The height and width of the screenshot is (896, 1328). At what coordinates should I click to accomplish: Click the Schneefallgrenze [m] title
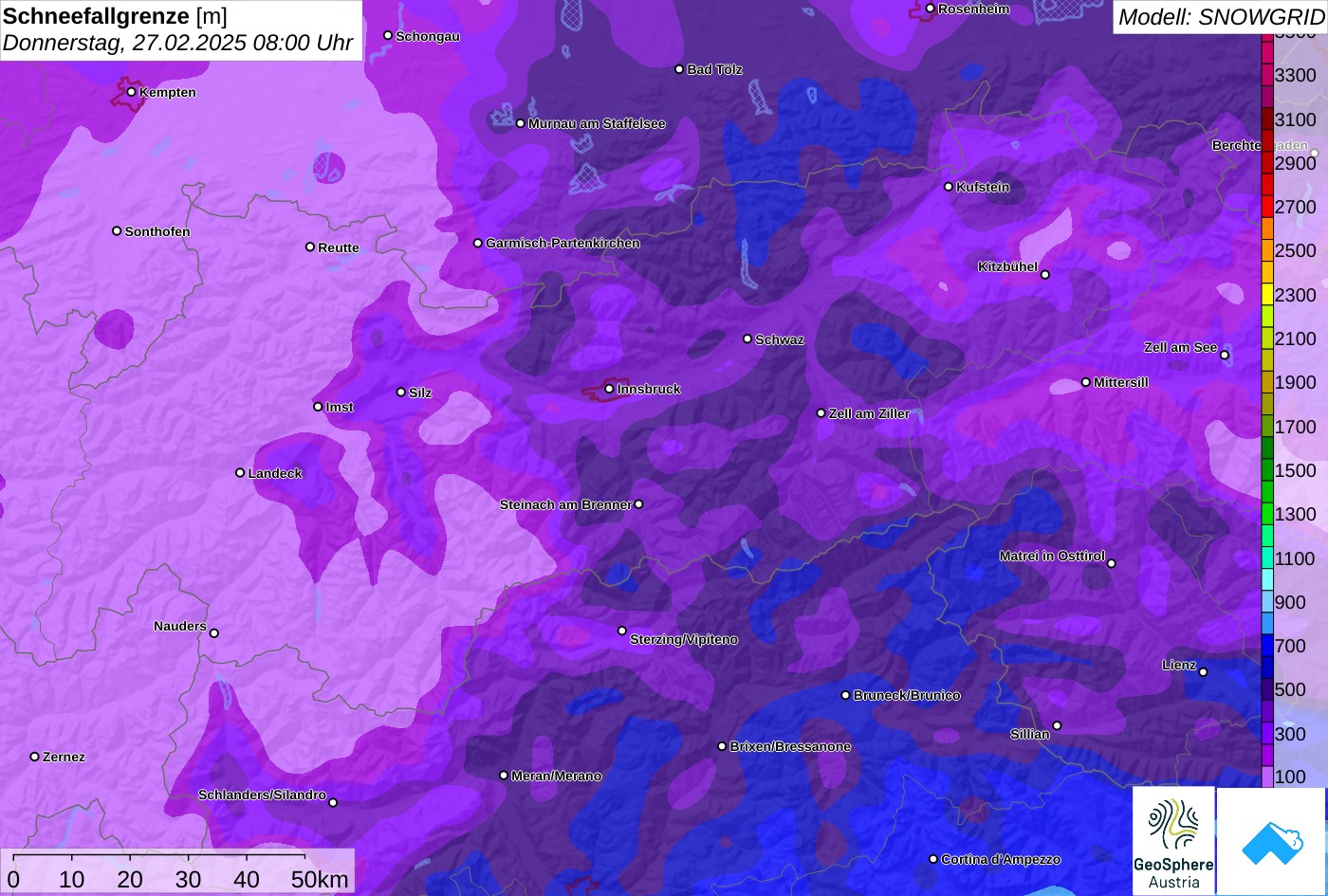[x=115, y=16]
